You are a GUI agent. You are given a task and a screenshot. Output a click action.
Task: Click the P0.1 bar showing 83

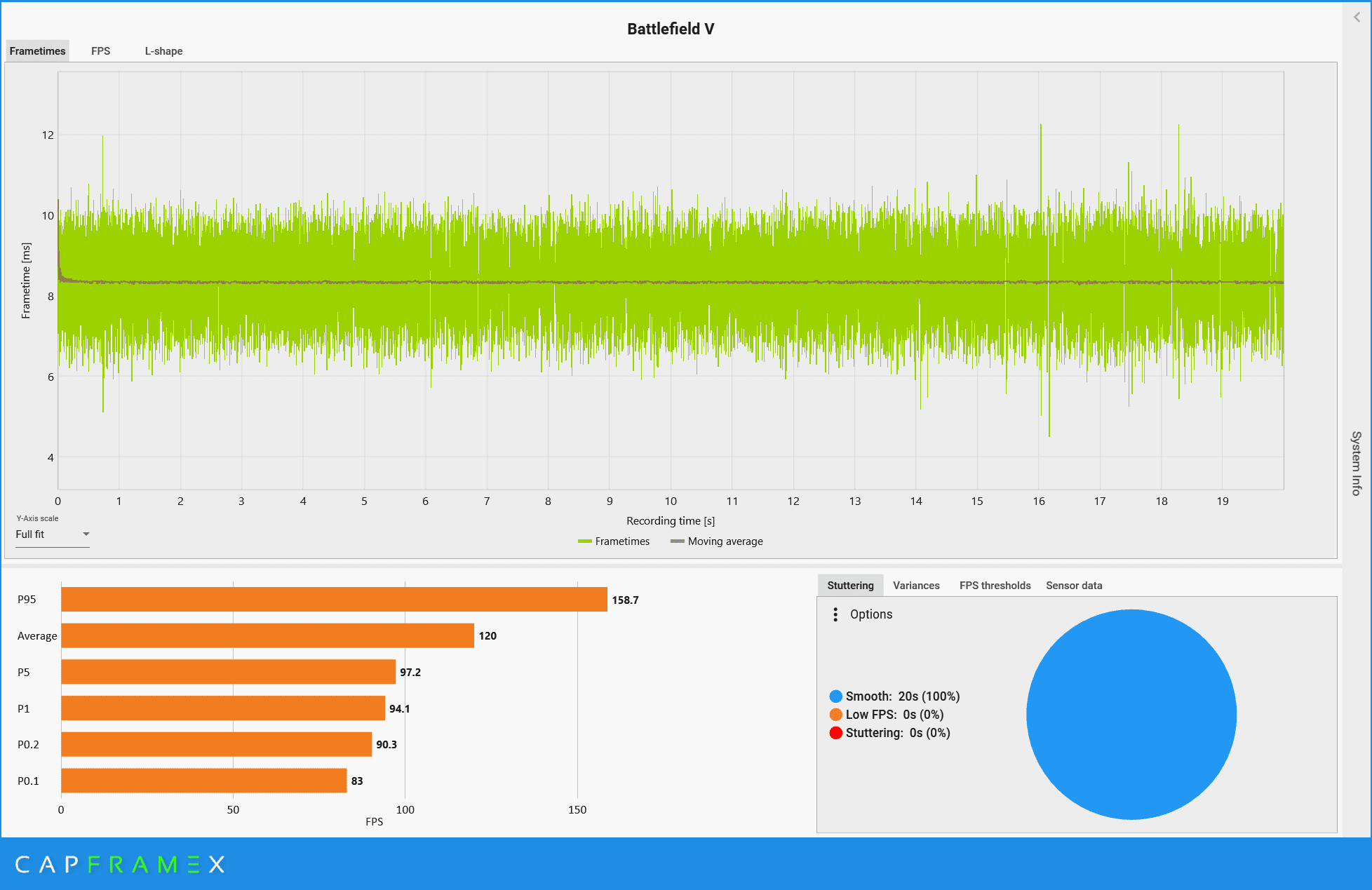tap(203, 781)
